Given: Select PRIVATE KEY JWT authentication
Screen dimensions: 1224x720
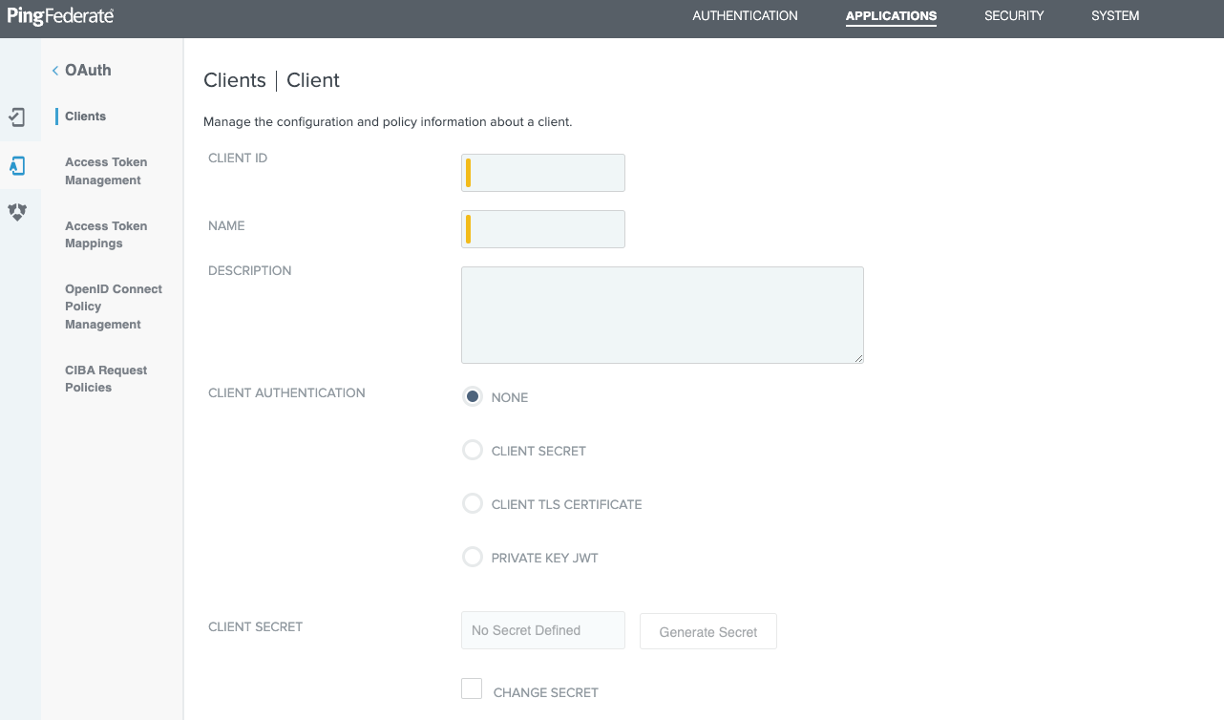Looking at the screenshot, I should pos(472,556).
